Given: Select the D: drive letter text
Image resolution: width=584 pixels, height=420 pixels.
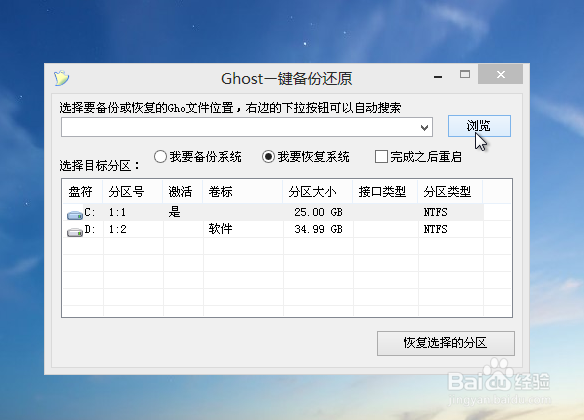Looking at the screenshot, I should 90,229.
